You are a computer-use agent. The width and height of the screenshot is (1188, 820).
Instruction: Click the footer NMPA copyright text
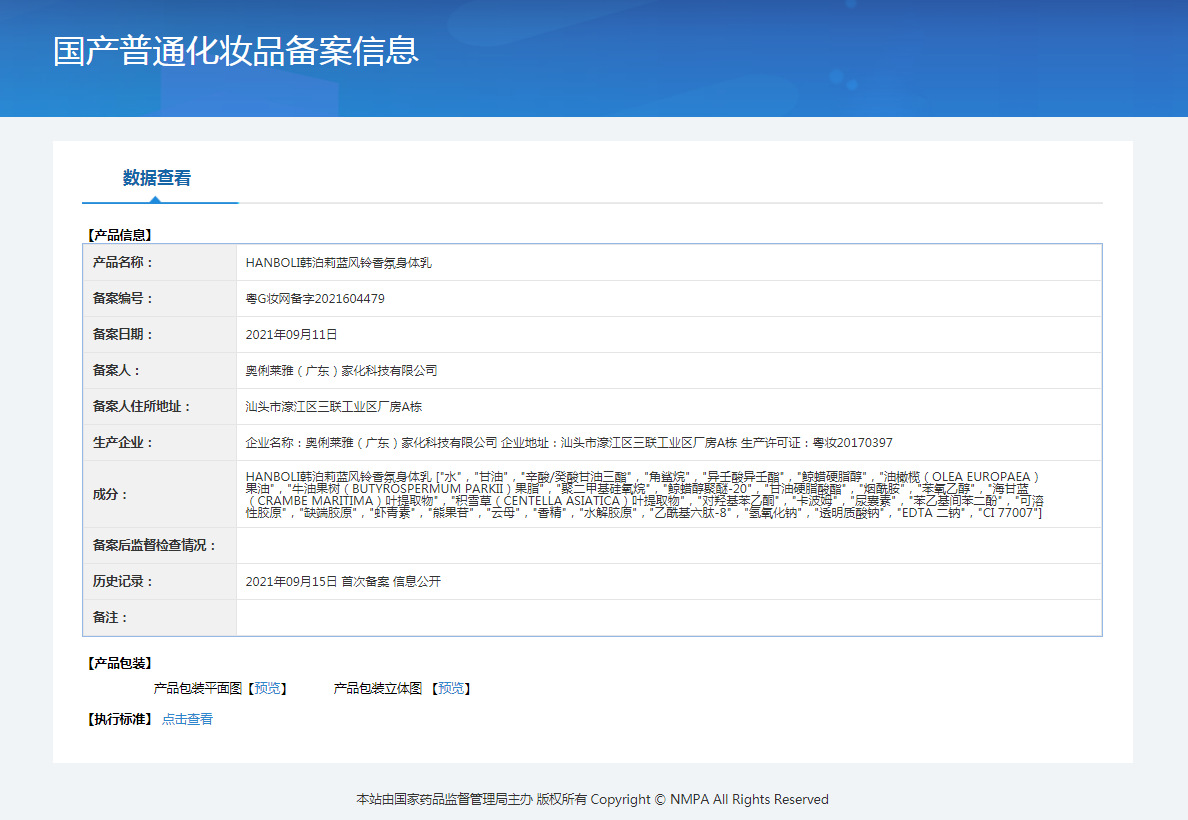click(x=592, y=800)
